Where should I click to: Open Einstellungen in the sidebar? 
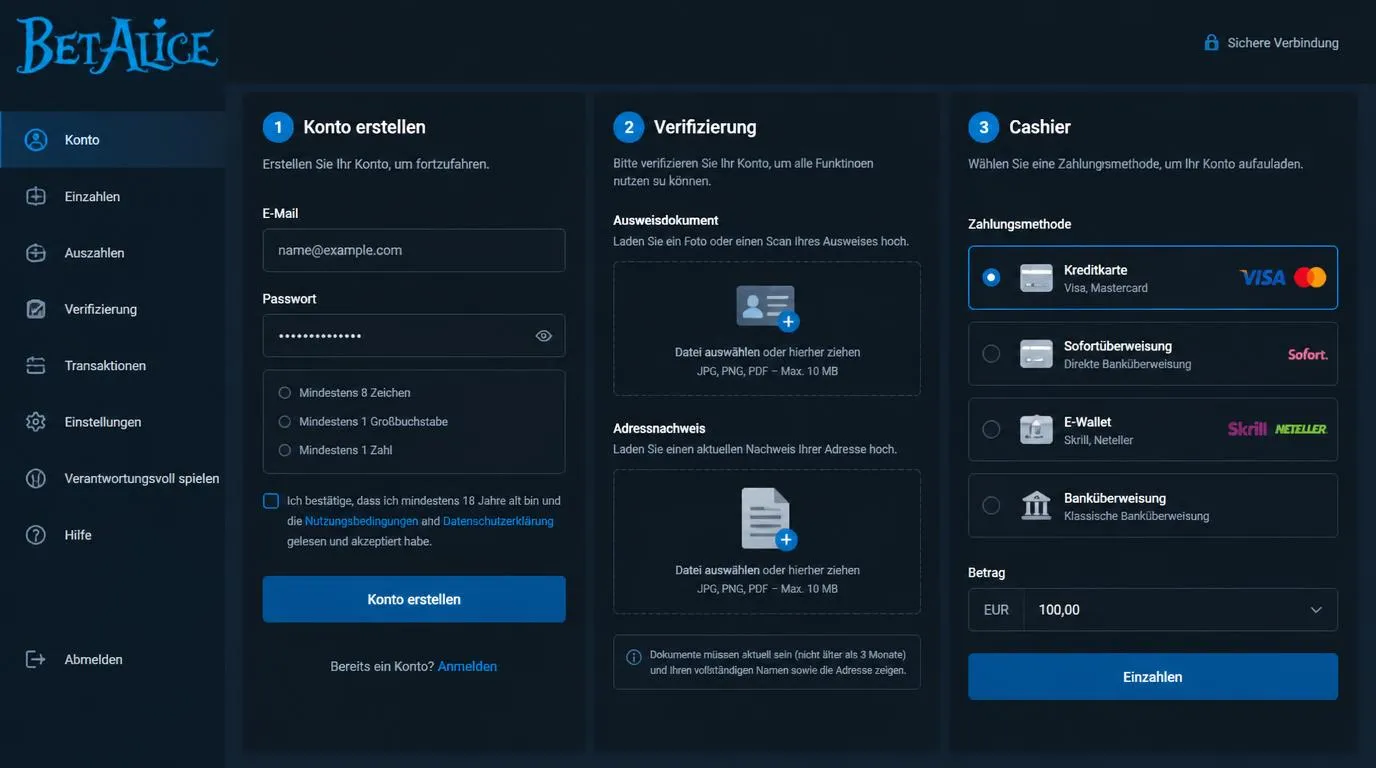(112, 422)
